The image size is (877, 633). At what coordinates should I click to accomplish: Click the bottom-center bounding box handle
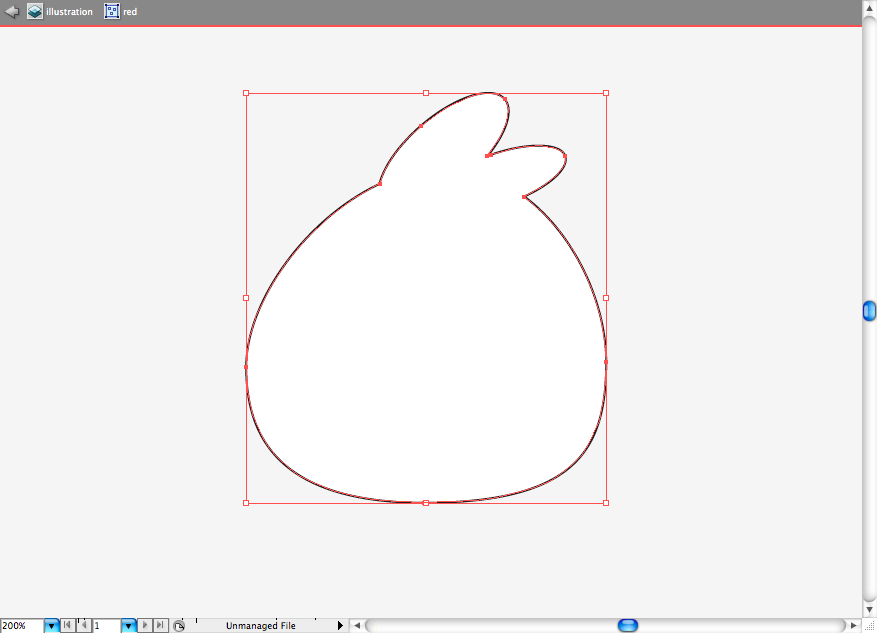tap(426, 503)
